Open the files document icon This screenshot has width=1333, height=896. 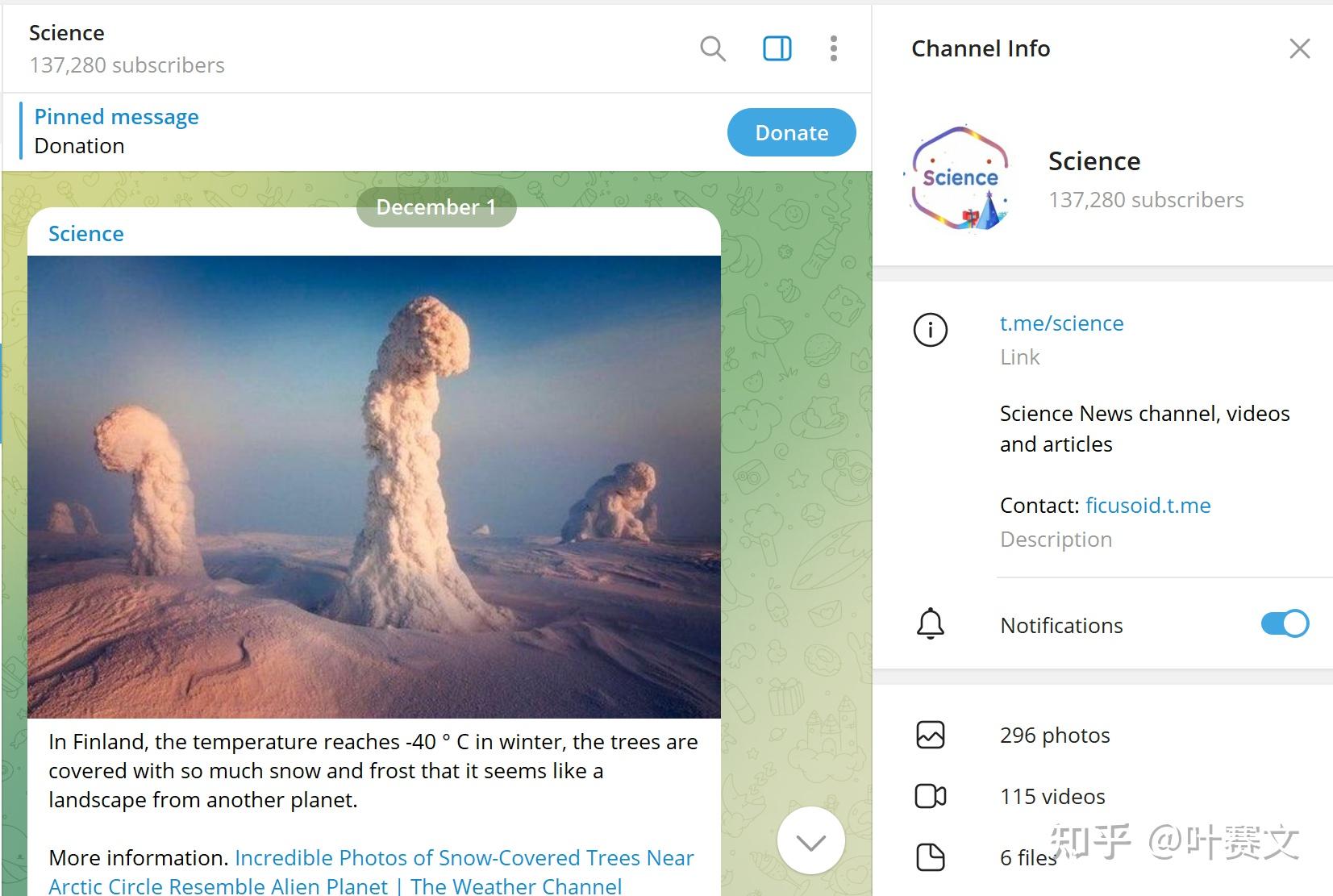(931, 856)
